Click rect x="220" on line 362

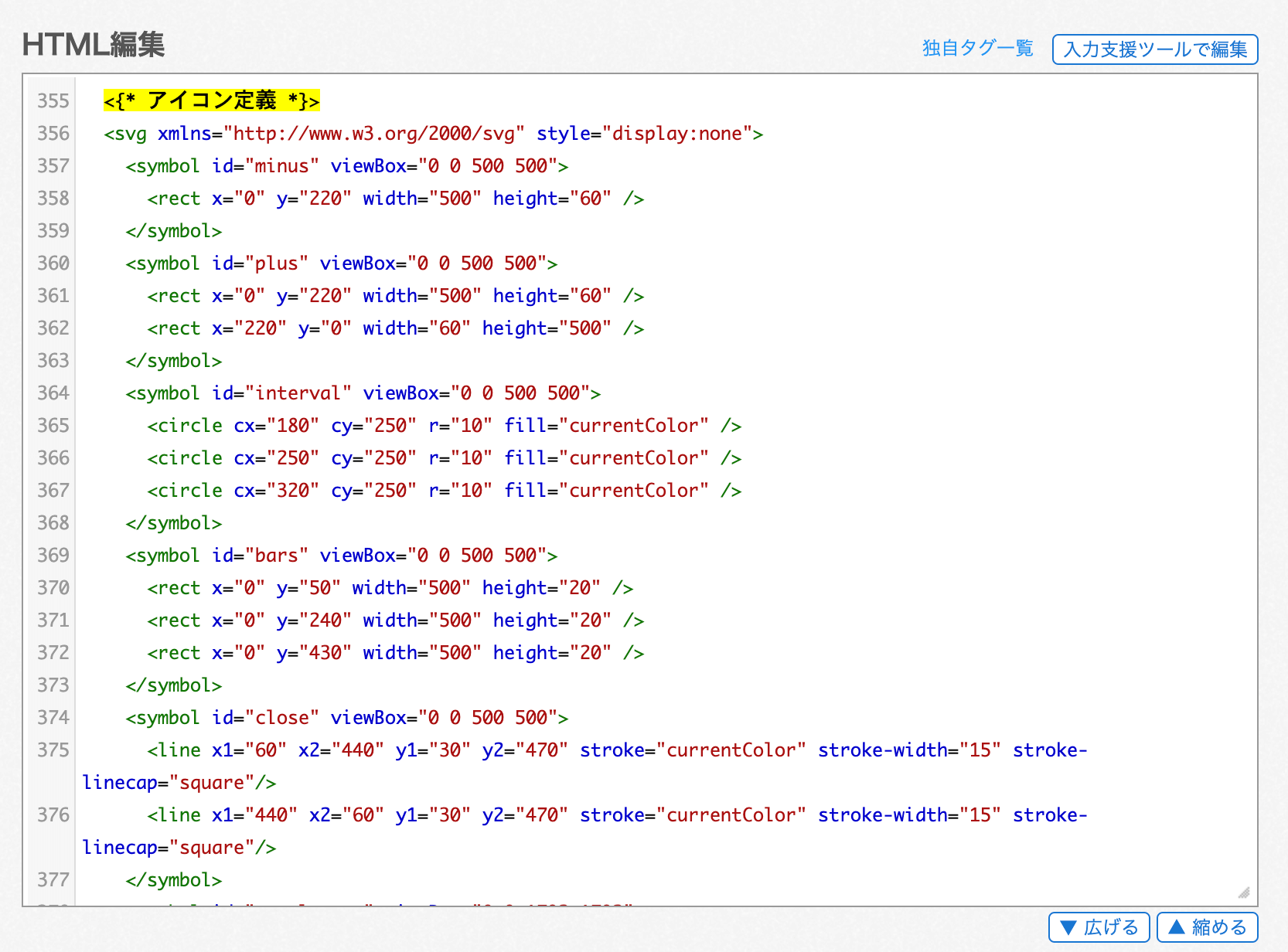coord(396,328)
